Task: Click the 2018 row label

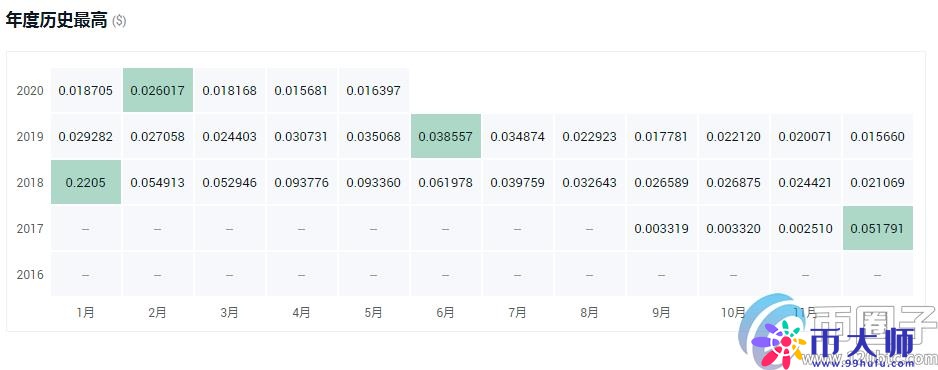Action: [x=30, y=183]
